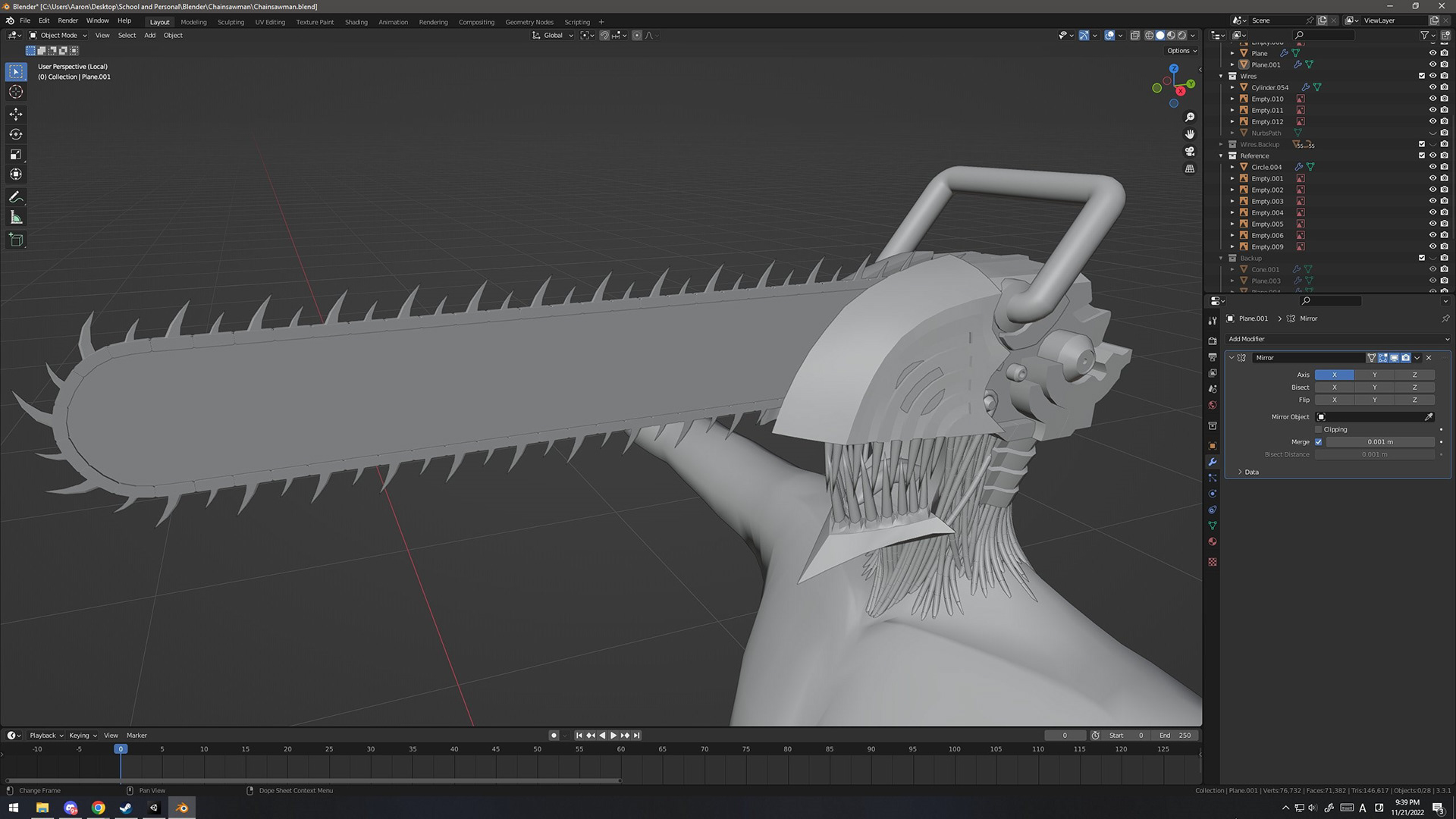Select the Measure tool
The width and height of the screenshot is (1456, 819).
pos(16,218)
